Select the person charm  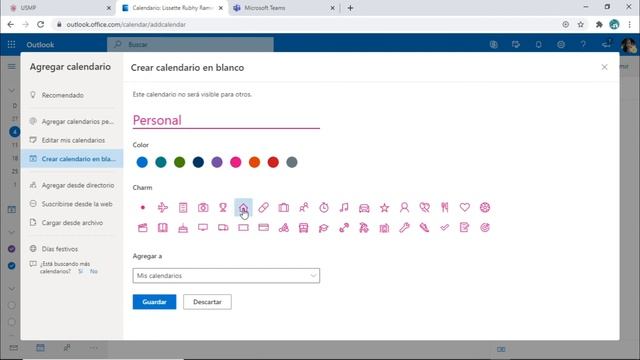point(404,207)
